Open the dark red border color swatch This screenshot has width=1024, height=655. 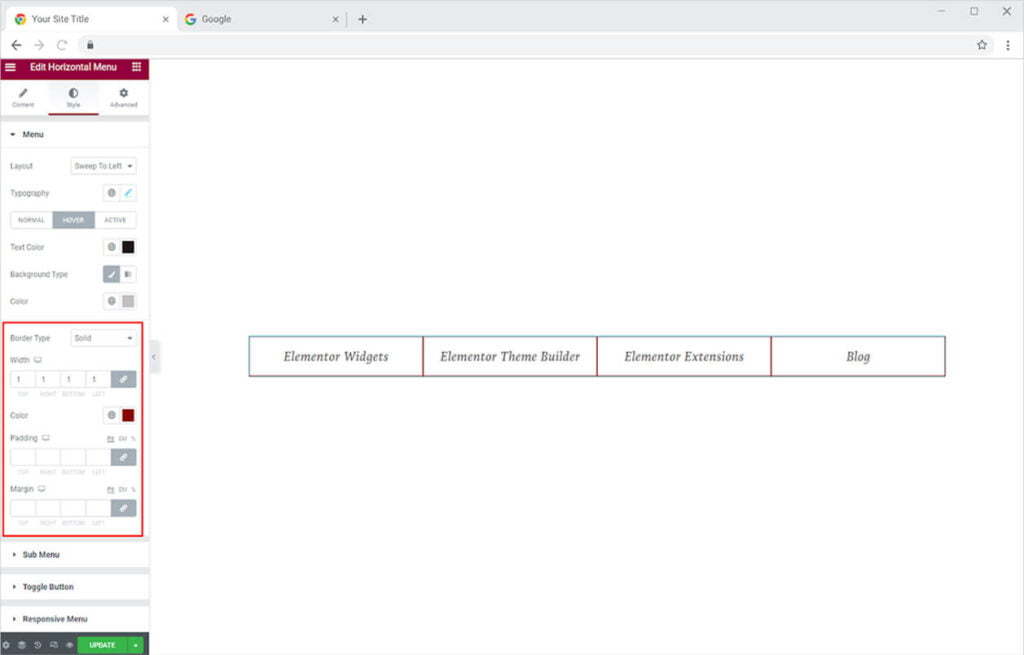tap(128, 415)
